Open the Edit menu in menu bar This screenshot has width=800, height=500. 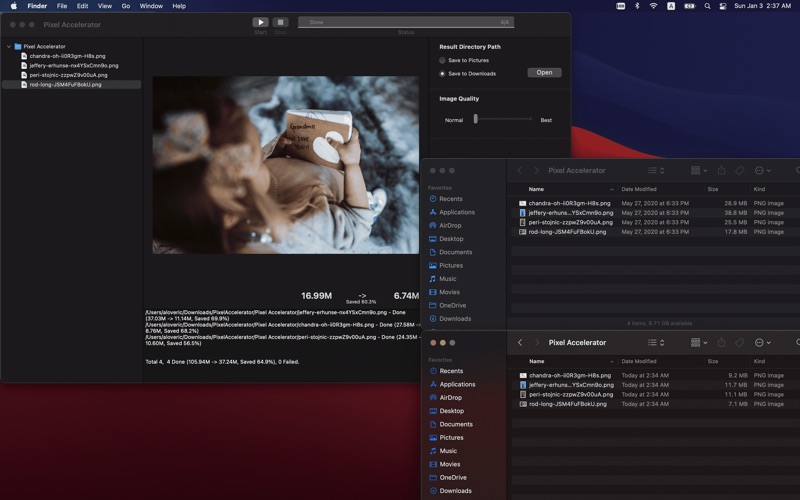click(82, 6)
